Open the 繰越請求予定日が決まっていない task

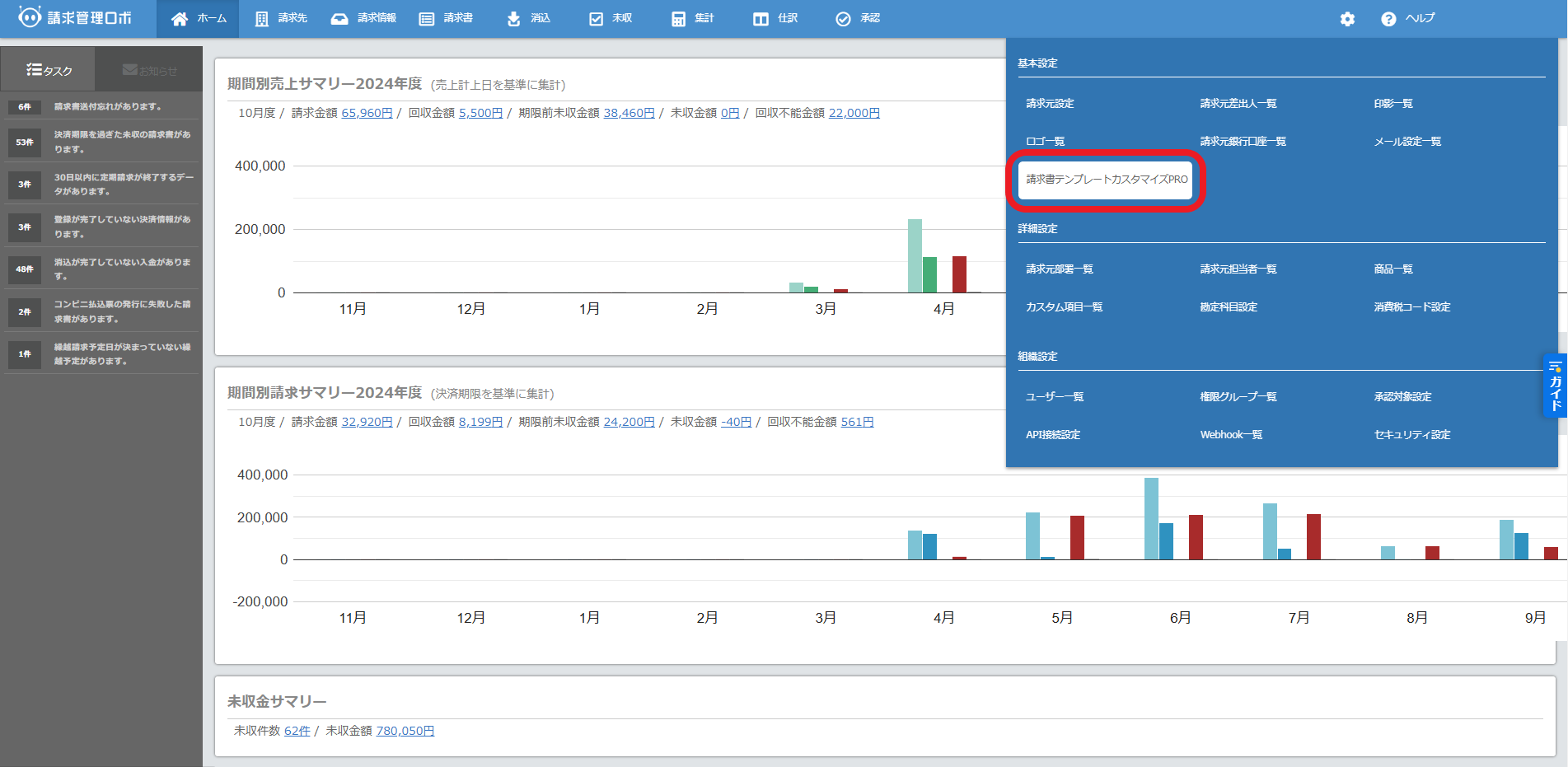pos(101,354)
